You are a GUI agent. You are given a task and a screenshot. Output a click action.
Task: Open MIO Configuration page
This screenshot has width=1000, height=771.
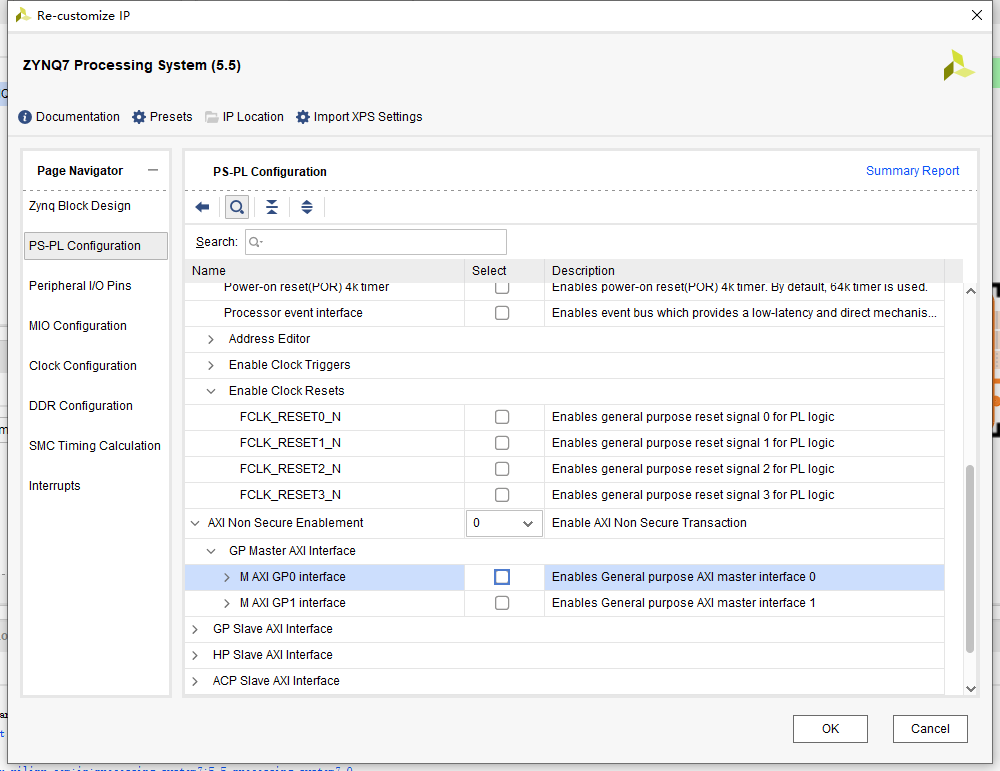point(78,326)
